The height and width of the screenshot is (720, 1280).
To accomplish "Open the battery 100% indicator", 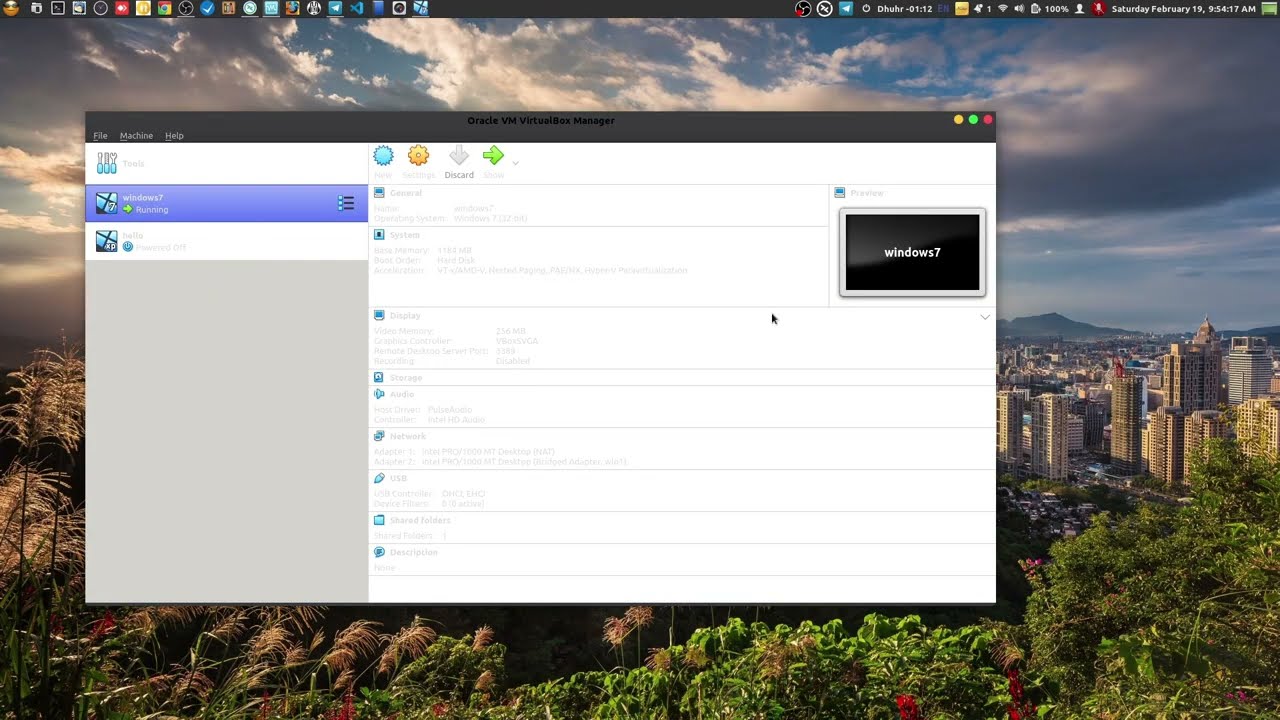I will [1052, 8].
